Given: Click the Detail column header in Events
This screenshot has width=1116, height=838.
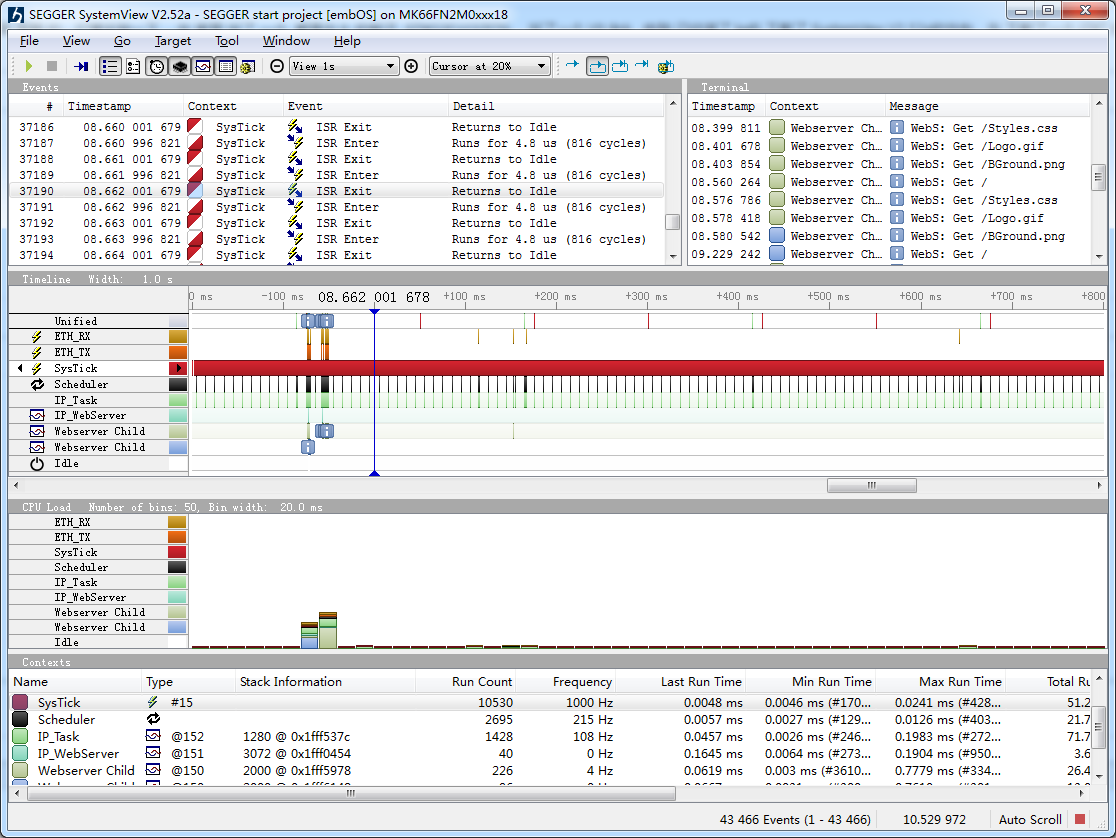Looking at the screenshot, I should pos(555,106).
